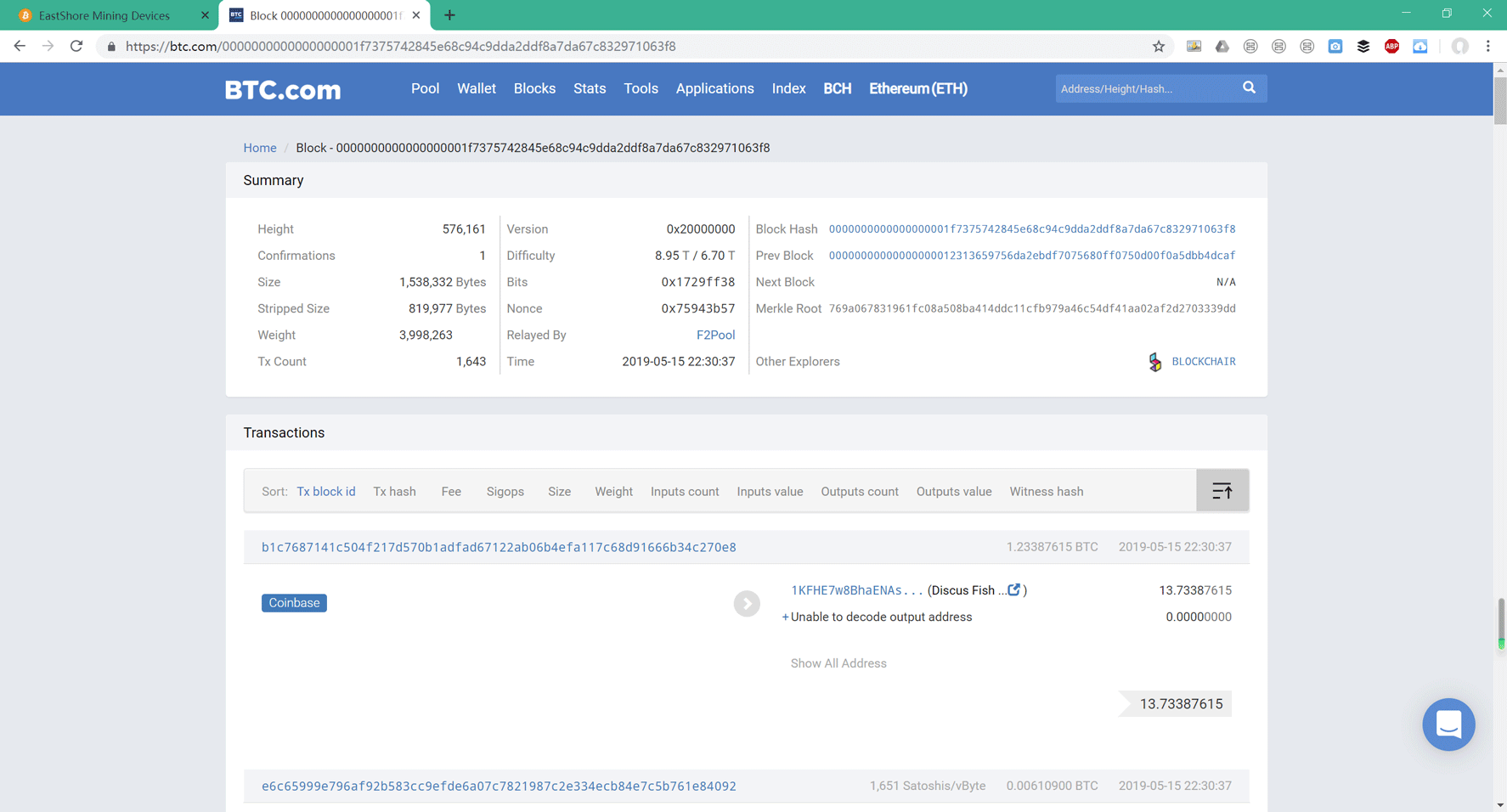Click the browser forward arrow
Image resolution: width=1507 pixels, height=812 pixels.
tap(48, 46)
